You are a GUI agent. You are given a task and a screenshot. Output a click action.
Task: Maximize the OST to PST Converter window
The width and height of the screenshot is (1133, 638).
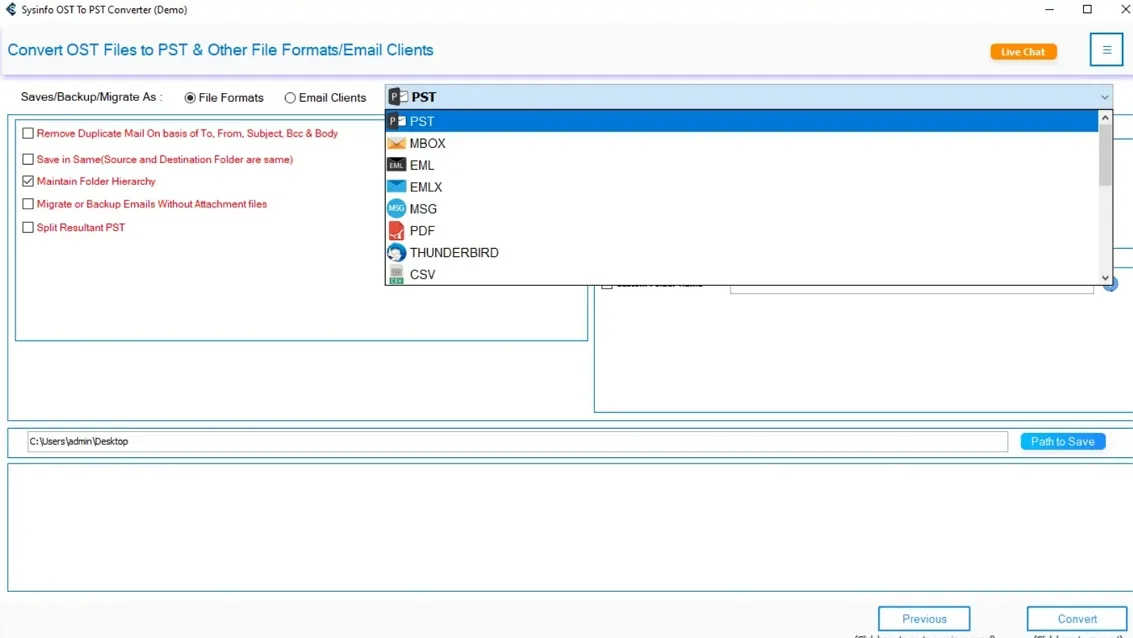pos(1087,9)
